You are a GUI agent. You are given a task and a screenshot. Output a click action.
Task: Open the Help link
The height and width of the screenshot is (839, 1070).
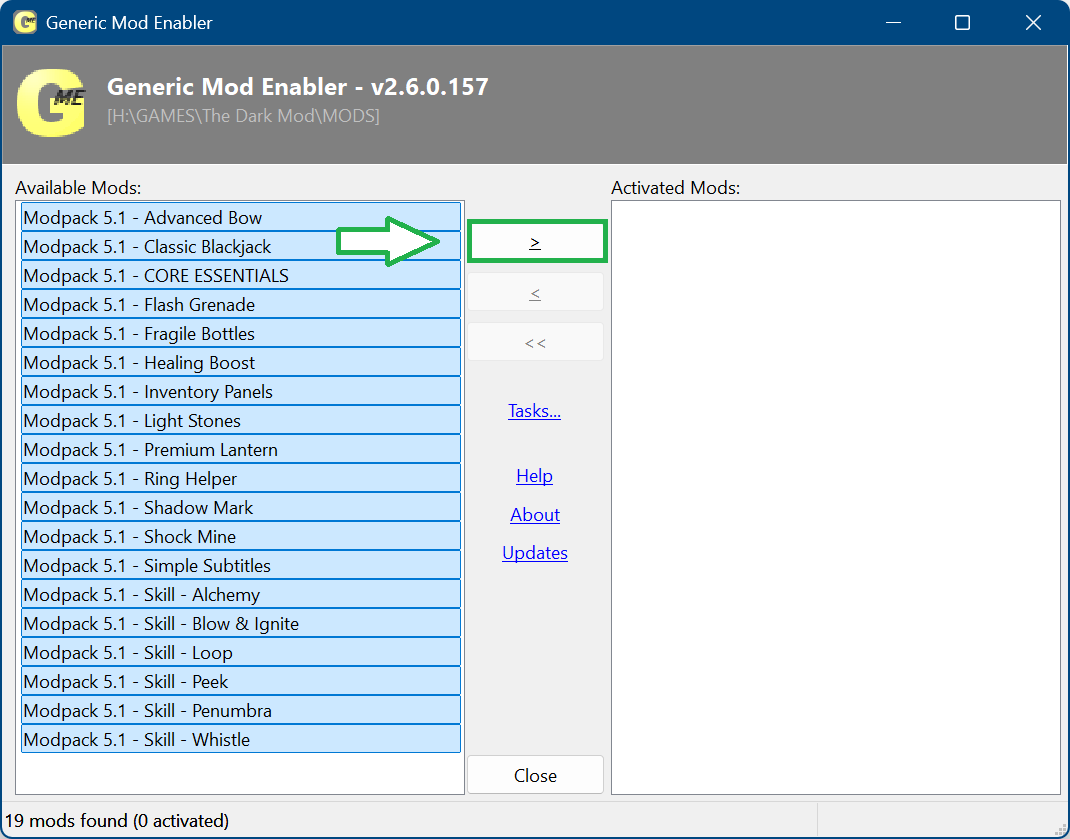(534, 476)
